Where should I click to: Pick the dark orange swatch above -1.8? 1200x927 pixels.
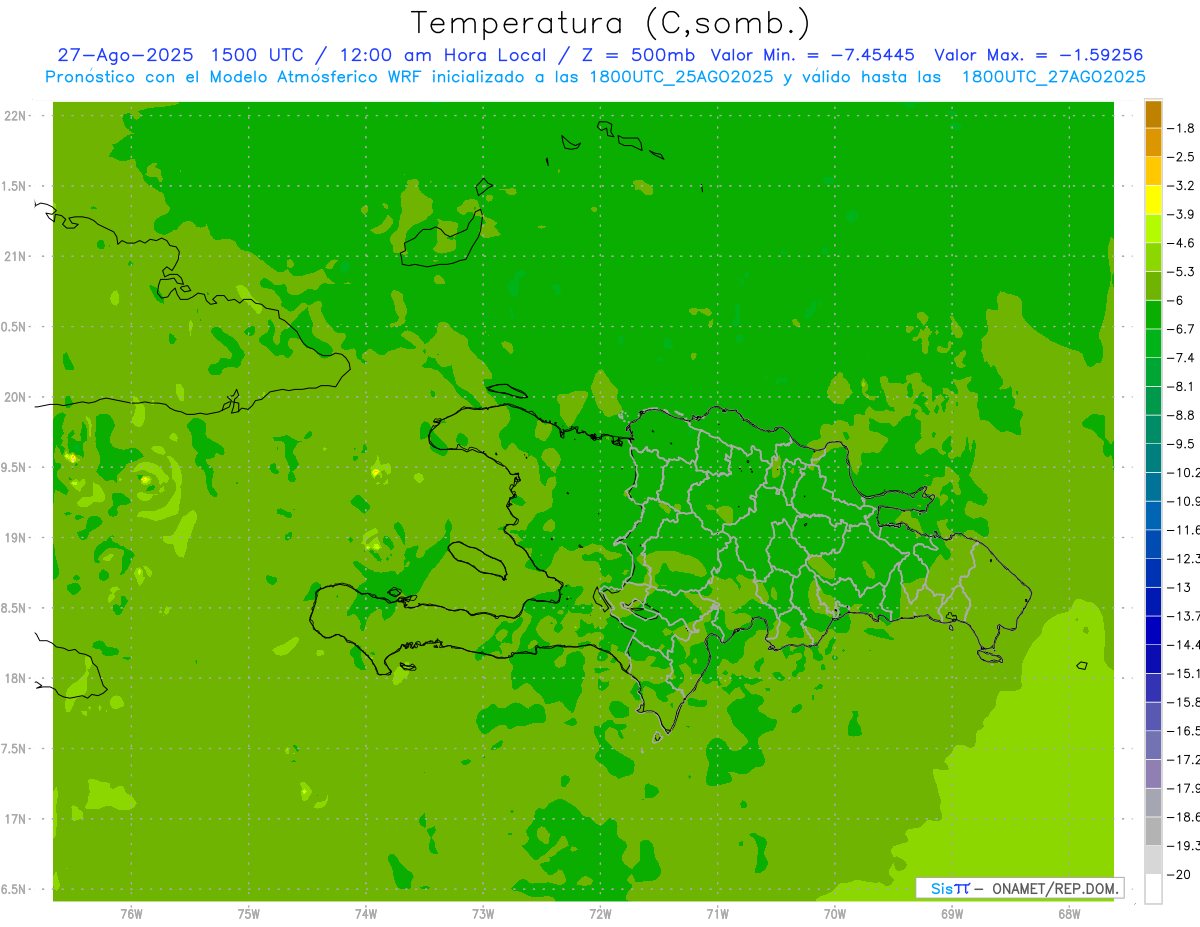pyautogui.click(x=1153, y=114)
